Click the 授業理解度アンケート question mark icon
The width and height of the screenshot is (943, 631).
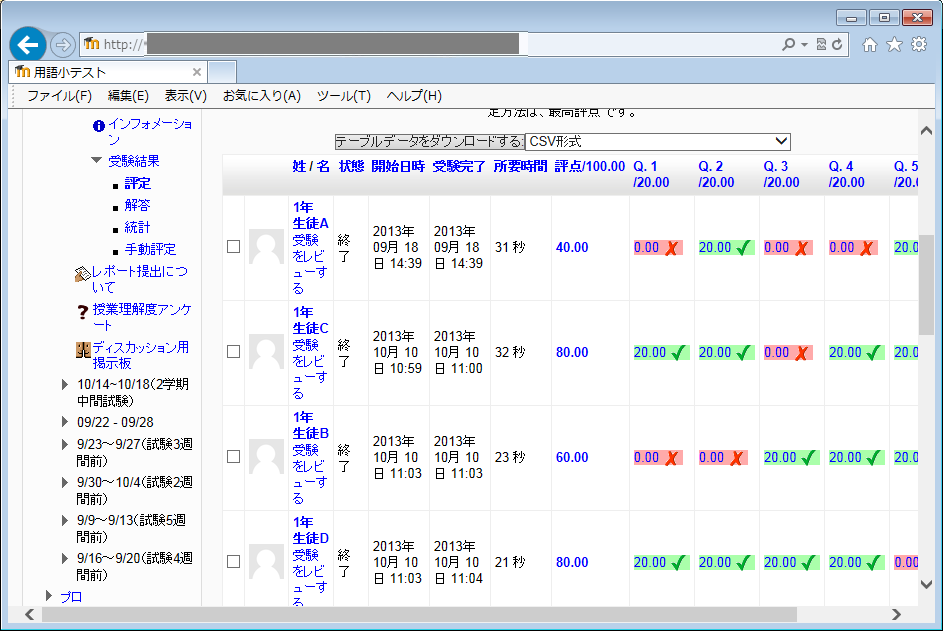tap(83, 312)
